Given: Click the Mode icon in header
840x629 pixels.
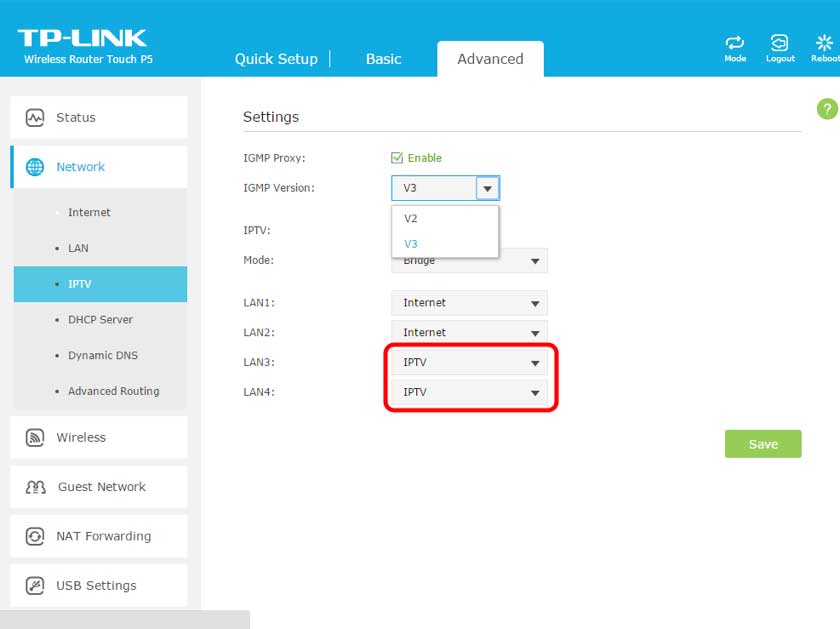Looking at the screenshot, I should pyautogui.click(x=735, y=44).
